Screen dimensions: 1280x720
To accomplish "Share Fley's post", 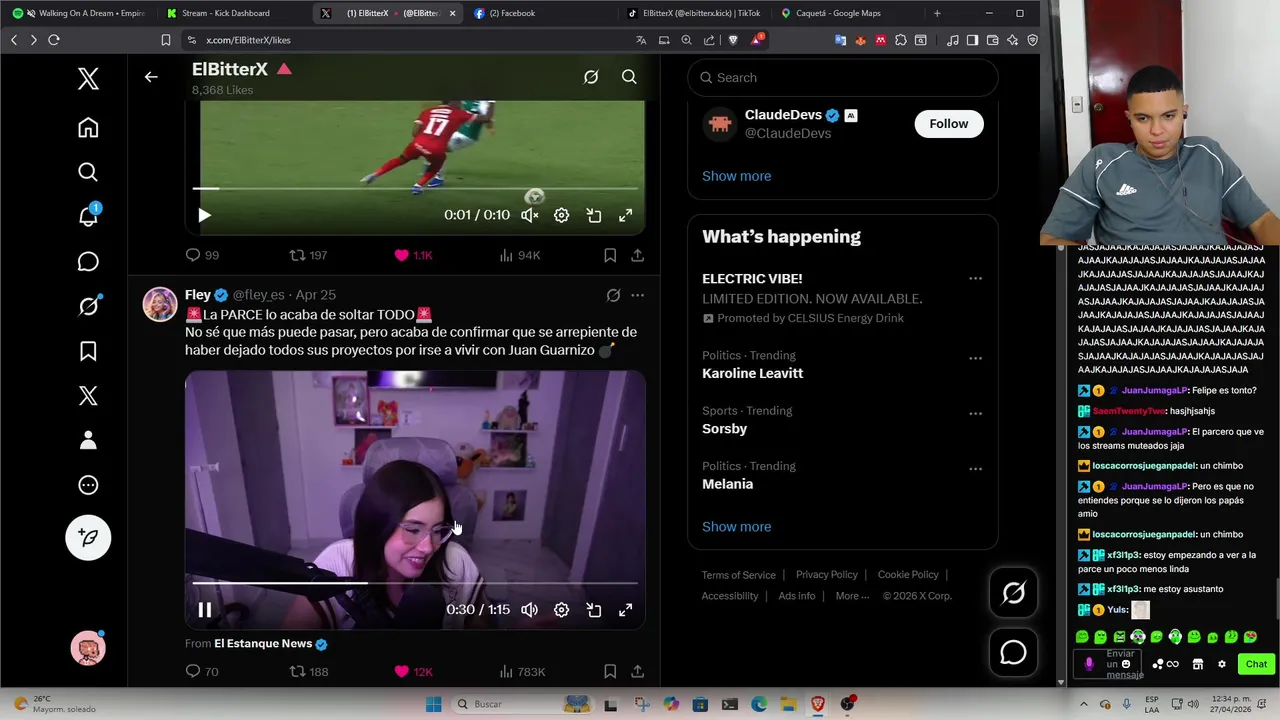I will point(637,671).
